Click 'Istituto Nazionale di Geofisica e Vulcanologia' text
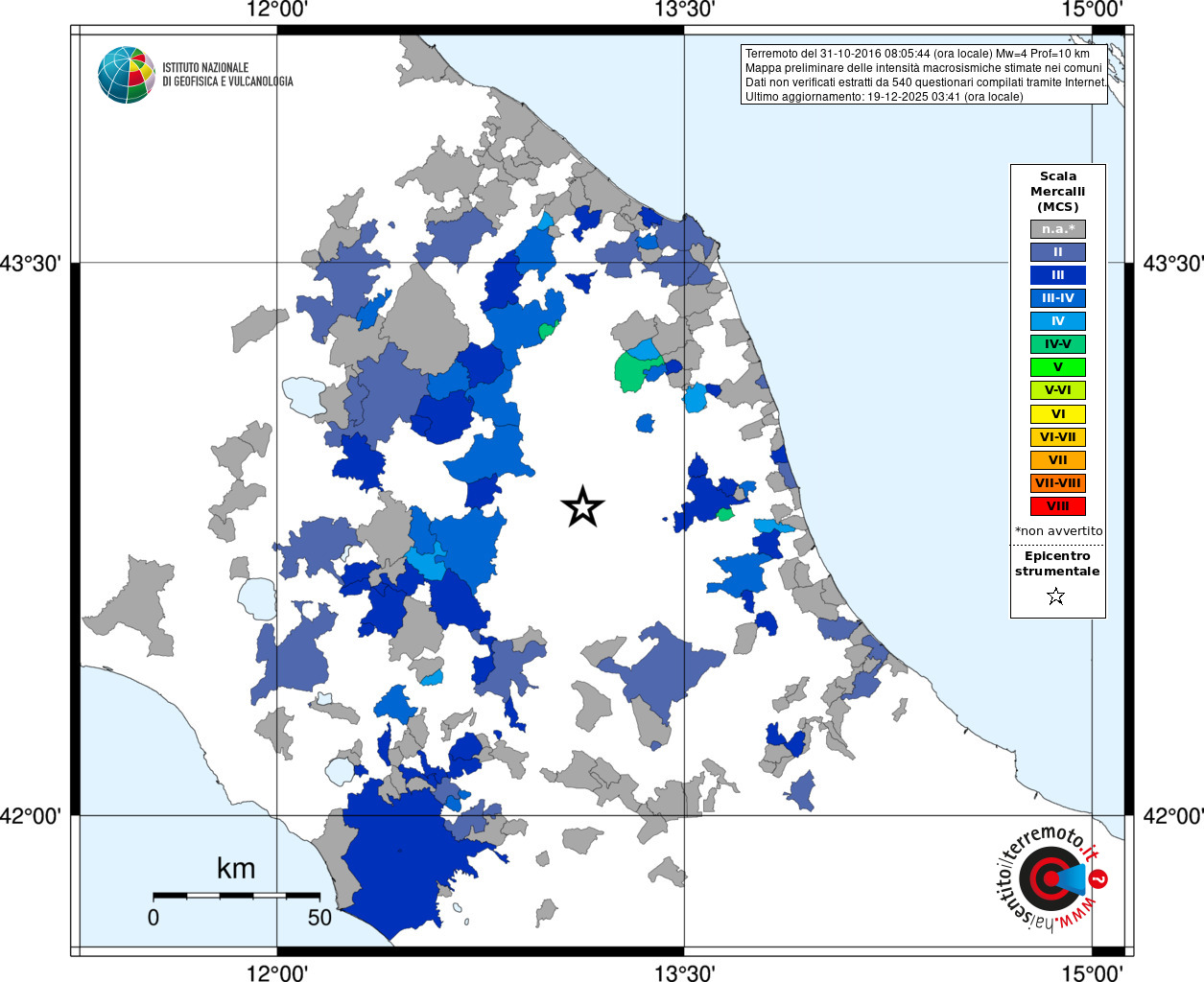Screen dimensions: 1204x982 click(227, 75)
